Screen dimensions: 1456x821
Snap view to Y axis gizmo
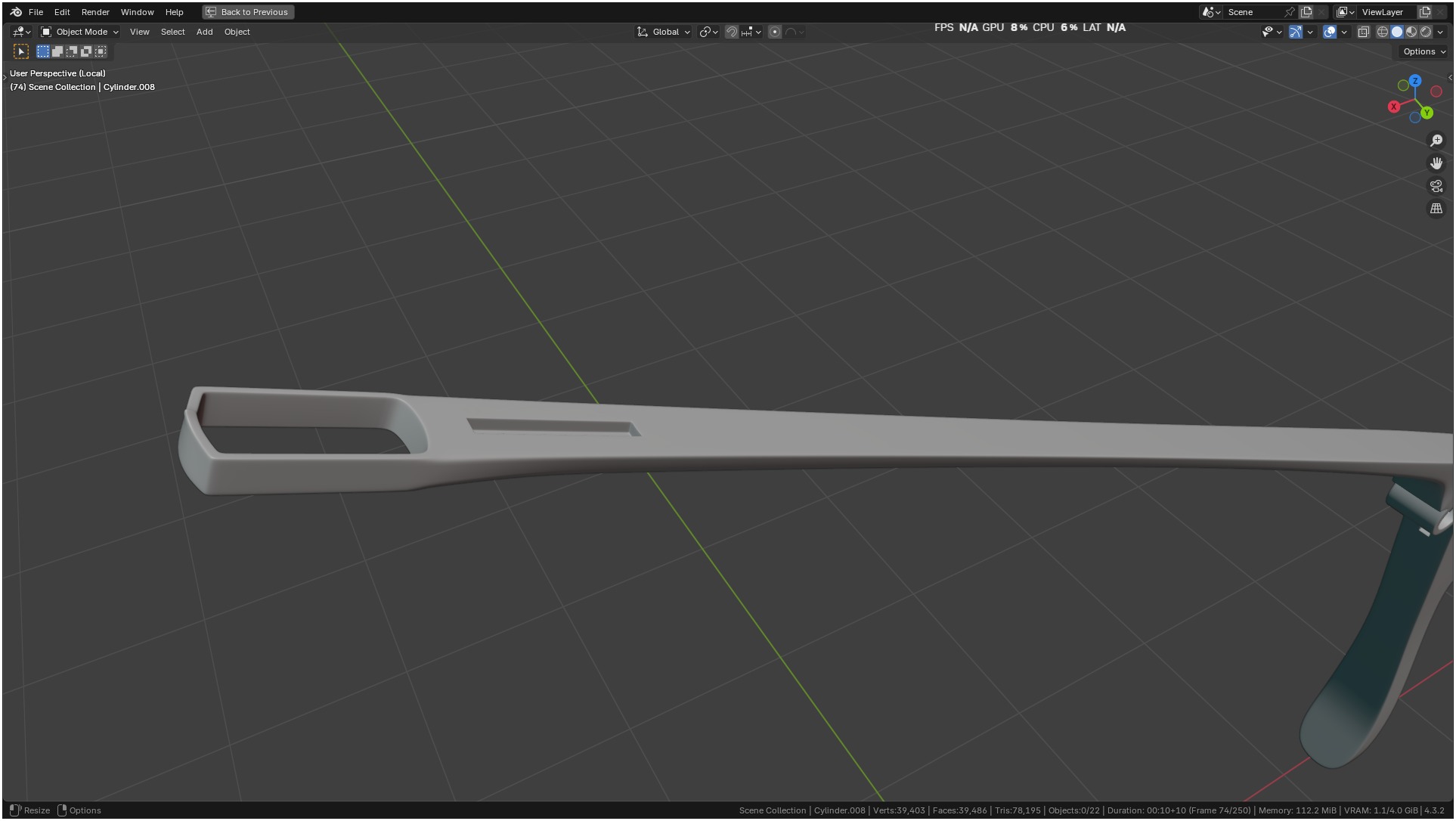(x=1427, y=113)
